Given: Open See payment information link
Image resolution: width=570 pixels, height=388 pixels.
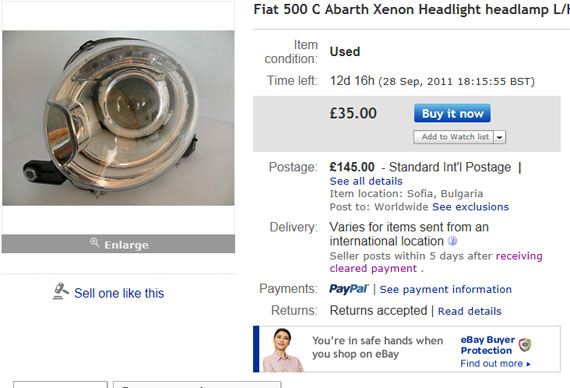Looking at the screenshot, I should 446,289.
